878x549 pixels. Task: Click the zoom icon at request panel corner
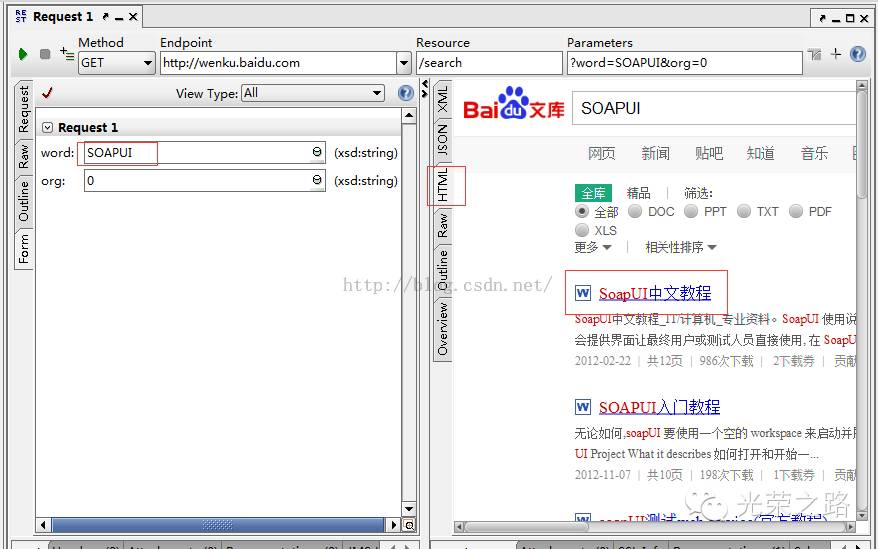[x=409, y=525]
